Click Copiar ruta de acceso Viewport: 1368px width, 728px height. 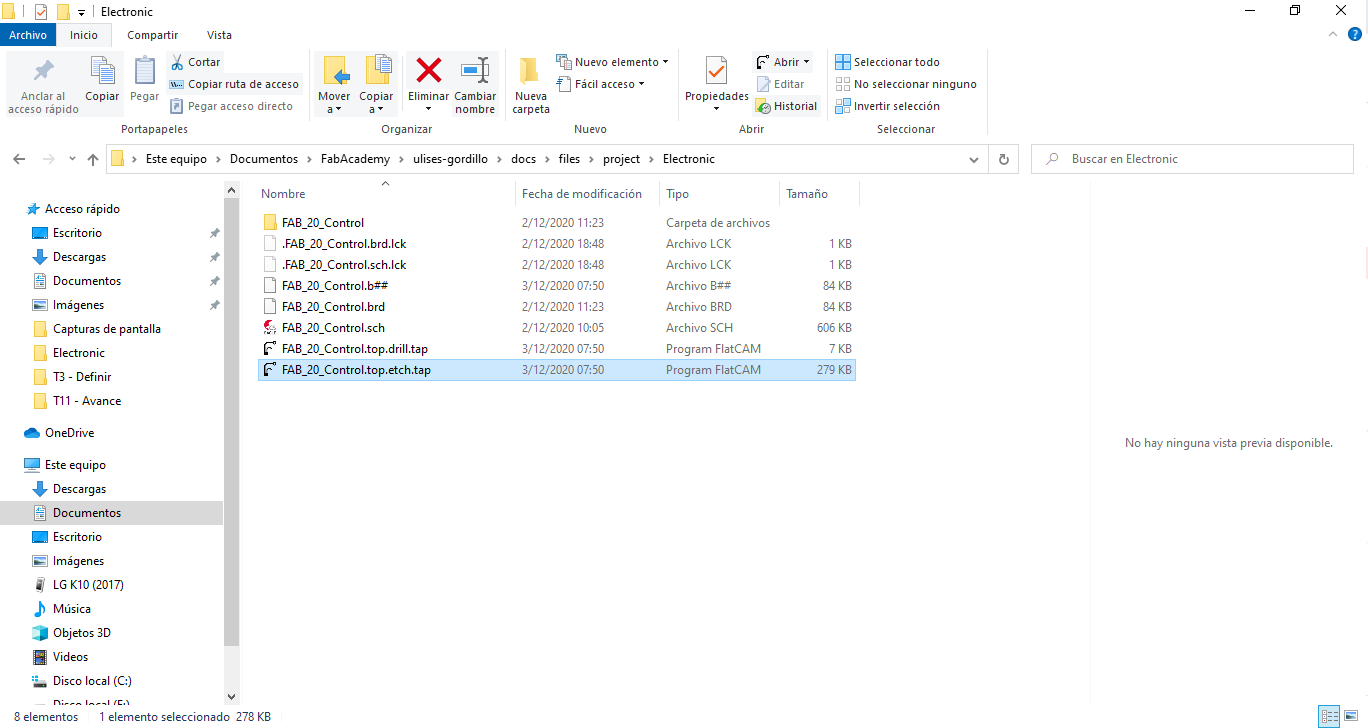tap(234, 84)
